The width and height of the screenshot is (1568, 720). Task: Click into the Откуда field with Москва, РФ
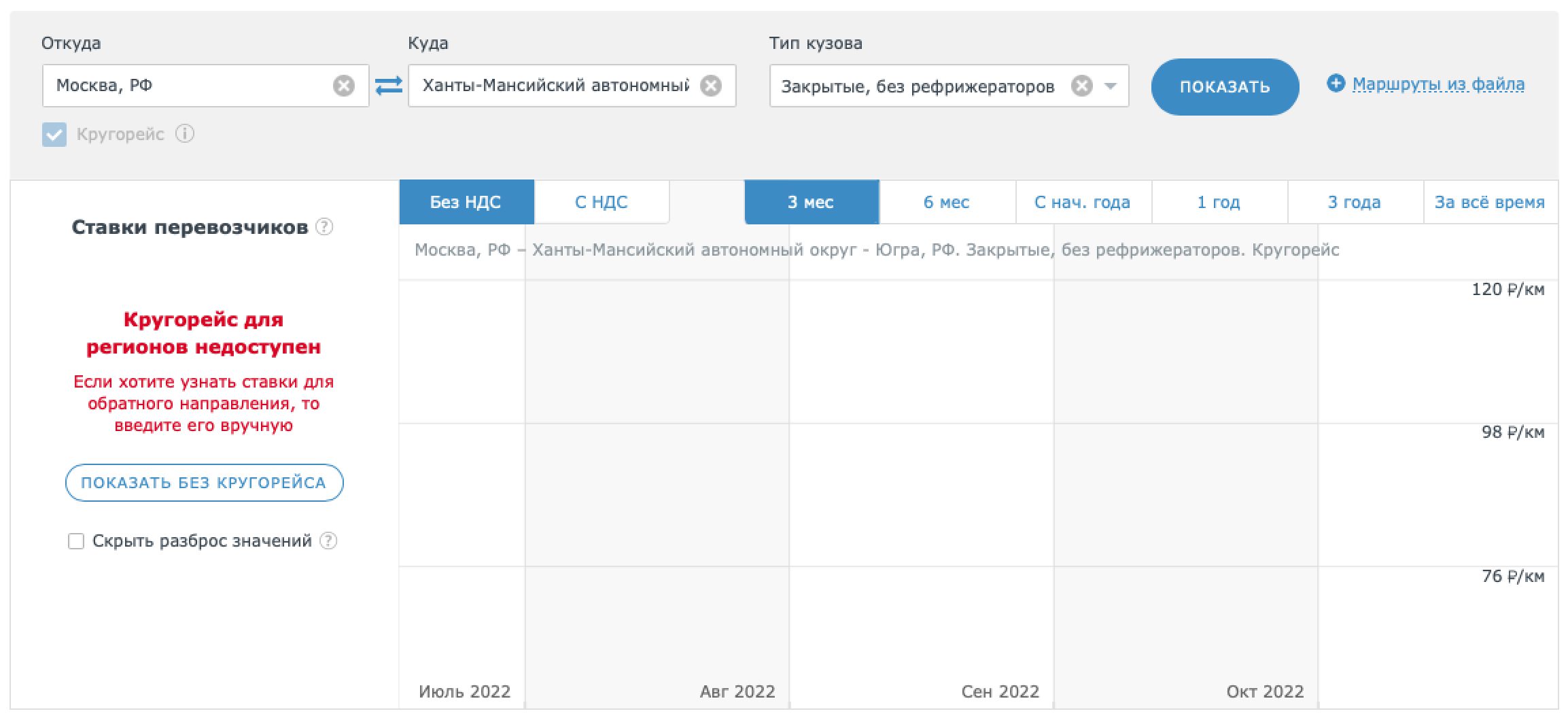click(x=205, y=86)
